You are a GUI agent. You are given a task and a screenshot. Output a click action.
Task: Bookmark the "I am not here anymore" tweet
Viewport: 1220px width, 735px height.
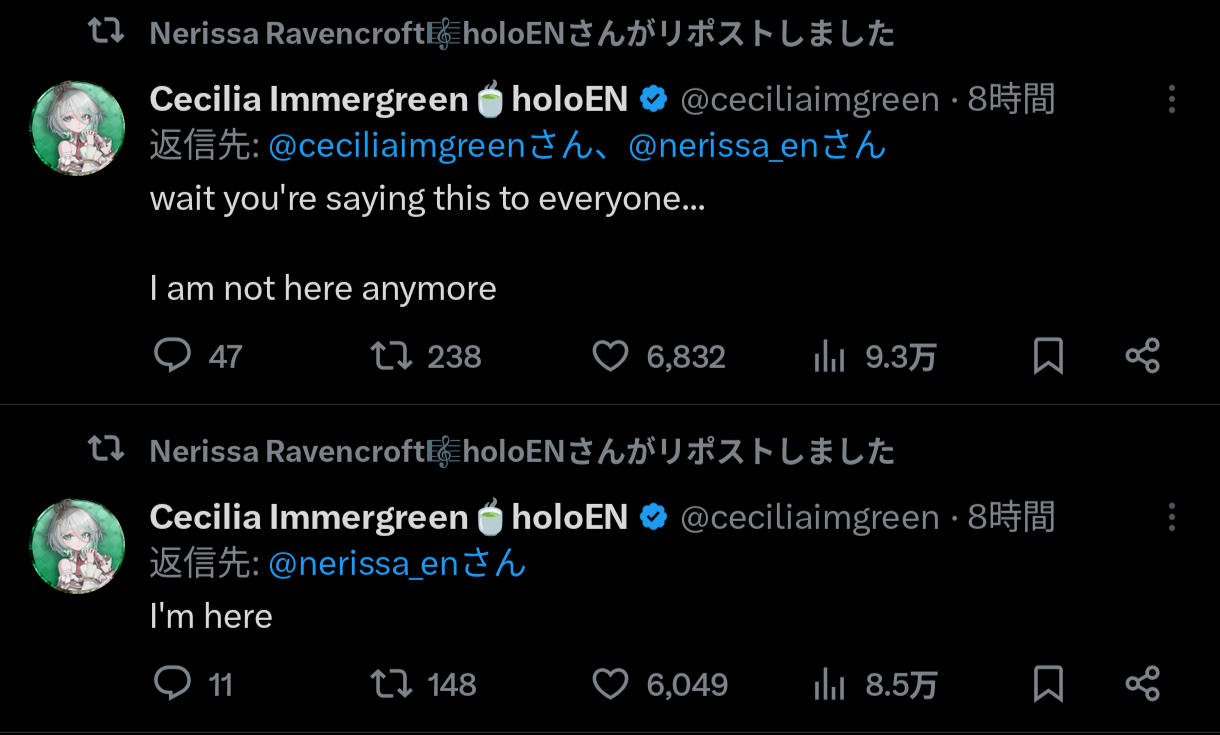[1048, 356]
